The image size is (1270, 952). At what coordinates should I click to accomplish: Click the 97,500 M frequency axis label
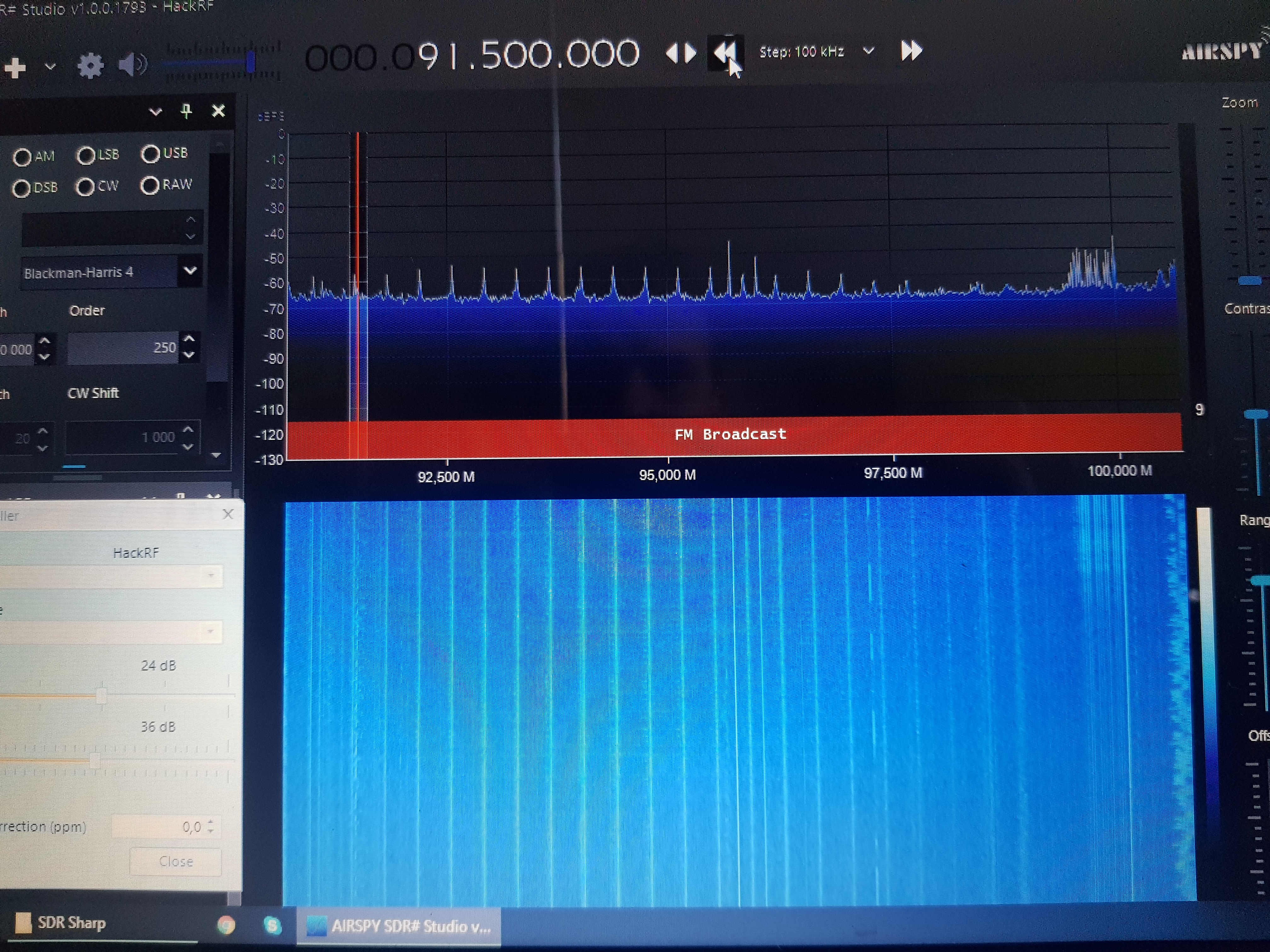pos(893,473)
